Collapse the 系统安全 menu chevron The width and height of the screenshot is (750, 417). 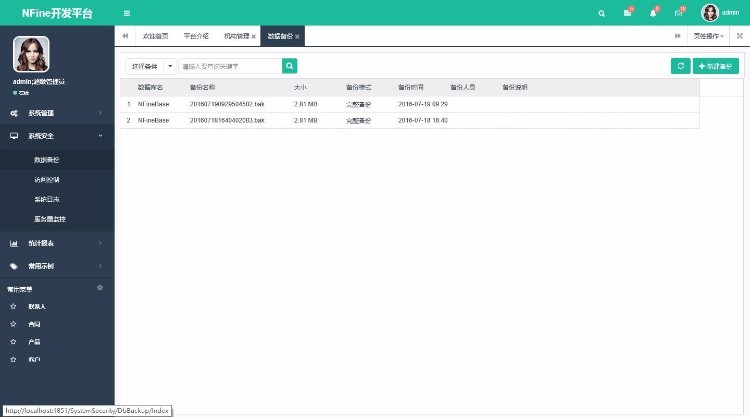coord(100,136)
